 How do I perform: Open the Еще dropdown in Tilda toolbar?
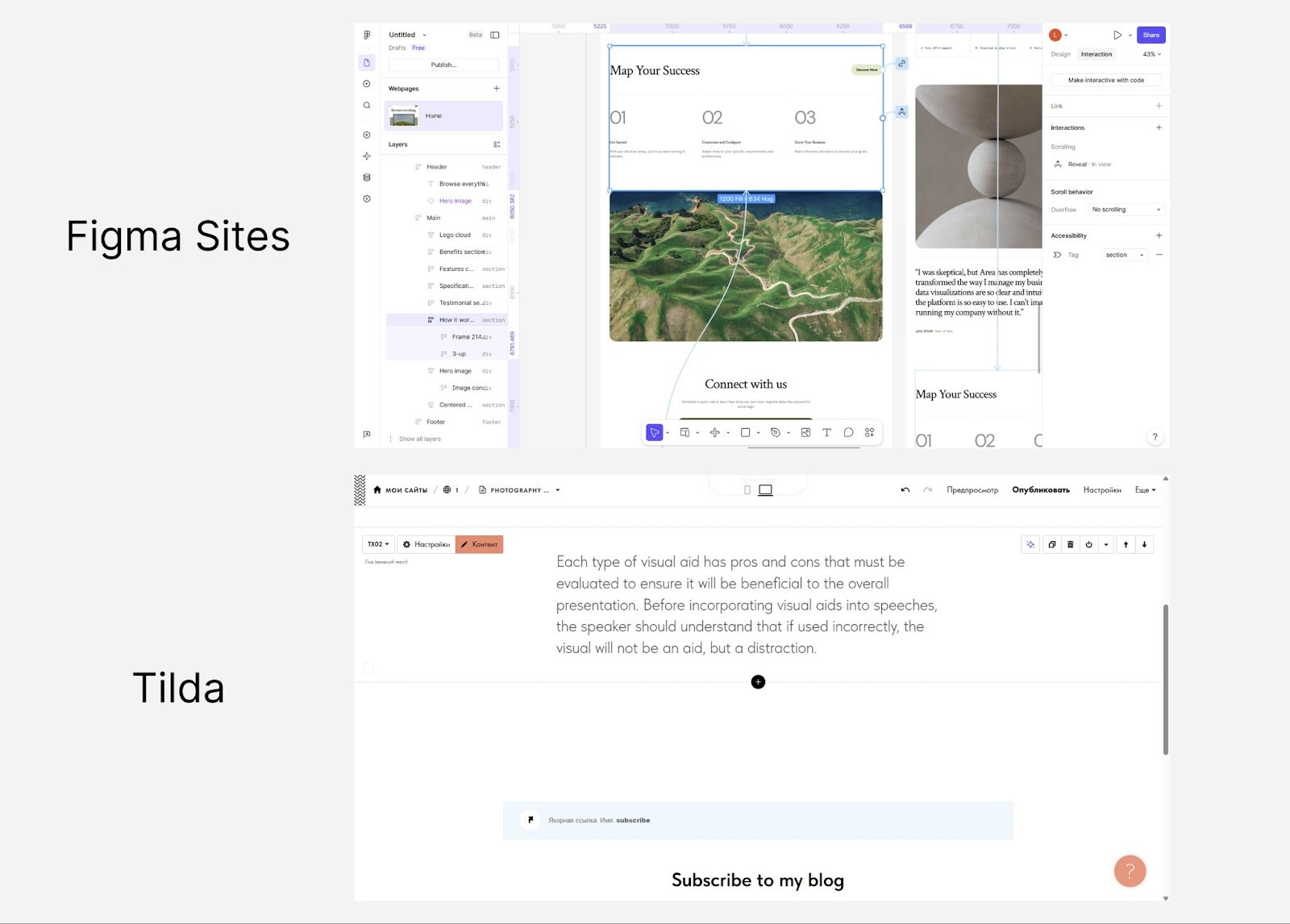[x=1144, y=489]
